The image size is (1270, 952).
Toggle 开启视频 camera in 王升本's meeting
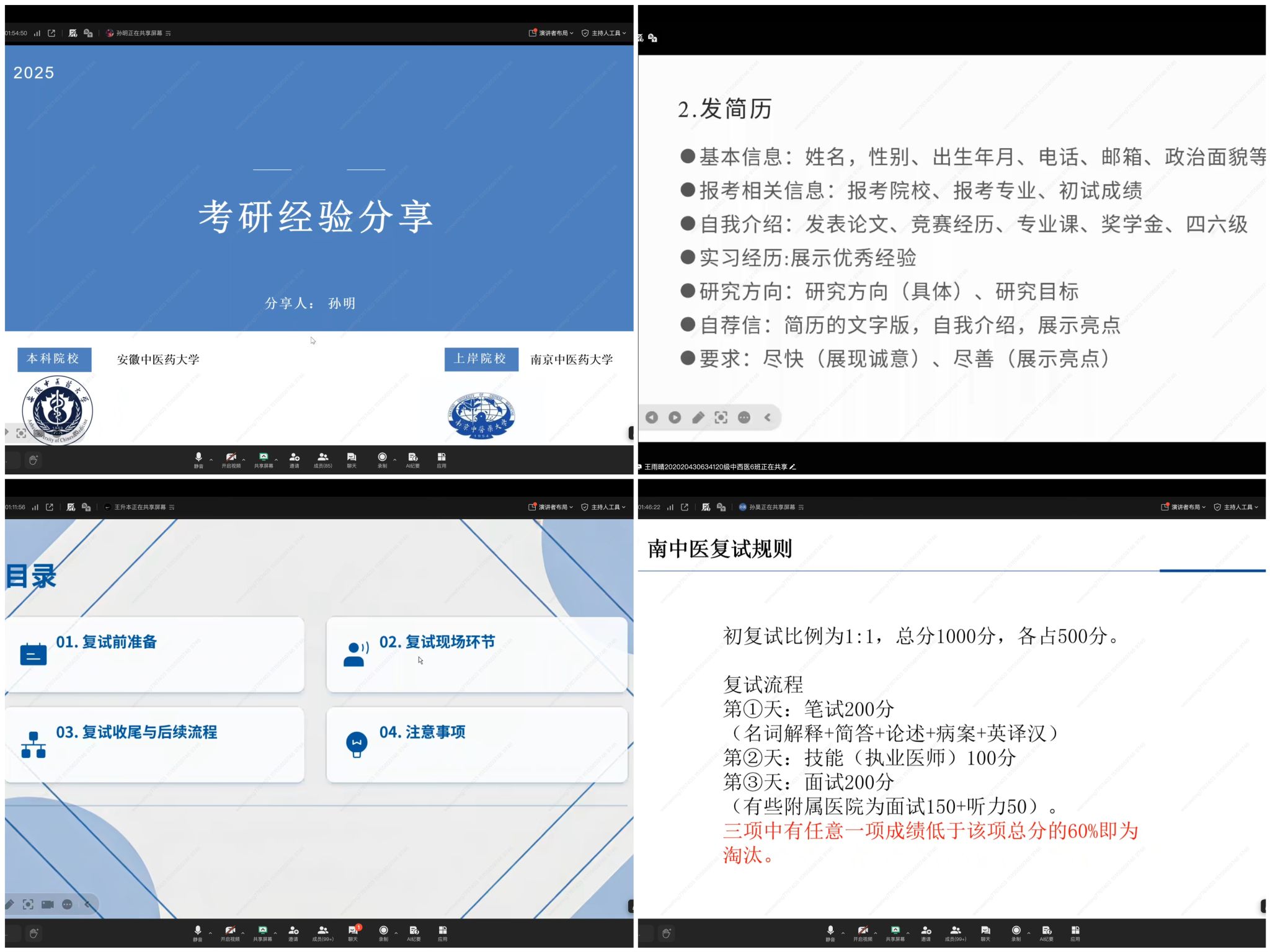tap(230, 932)
